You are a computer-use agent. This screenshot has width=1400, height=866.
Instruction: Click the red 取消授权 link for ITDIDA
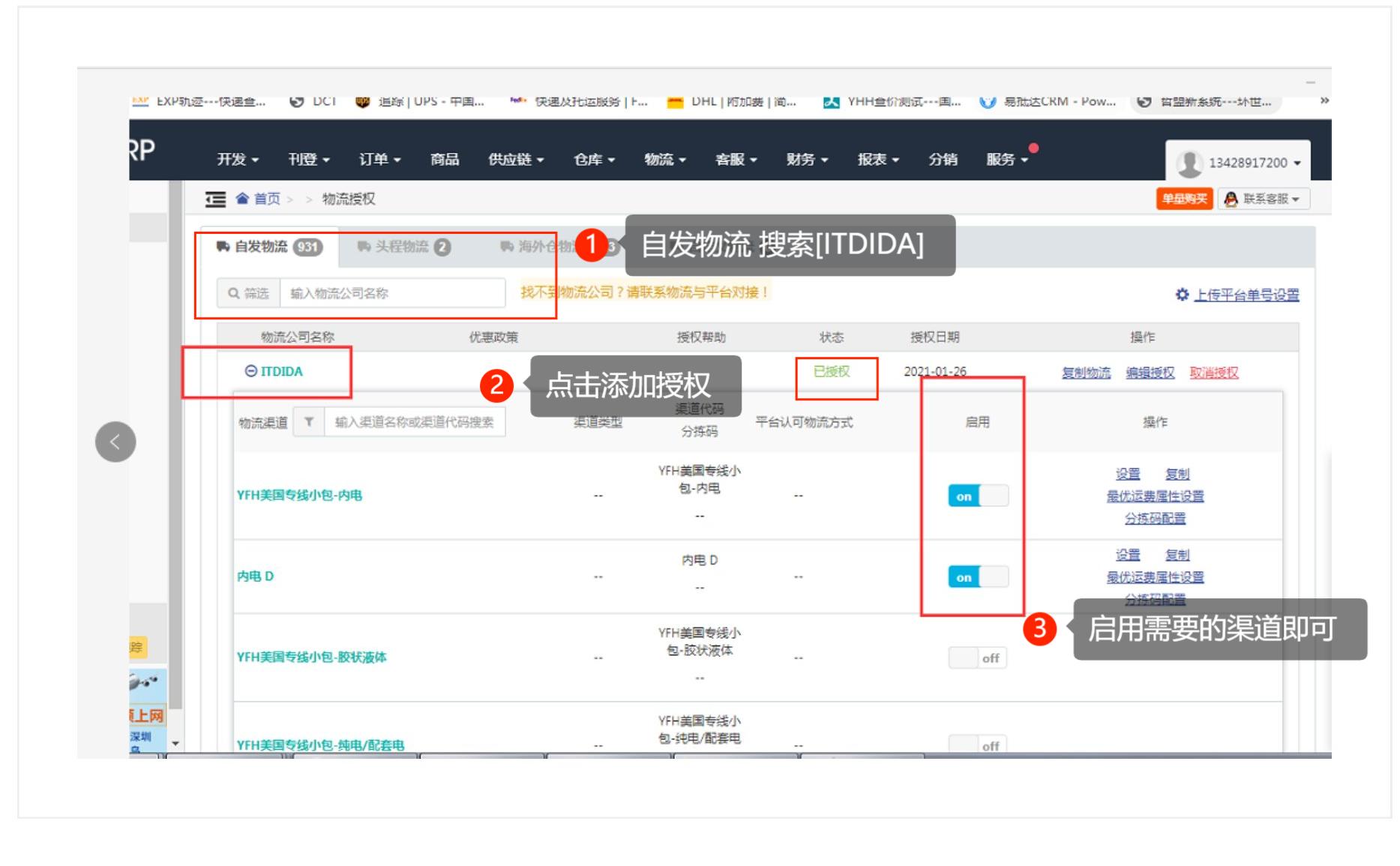click(x=1214, y=373)
